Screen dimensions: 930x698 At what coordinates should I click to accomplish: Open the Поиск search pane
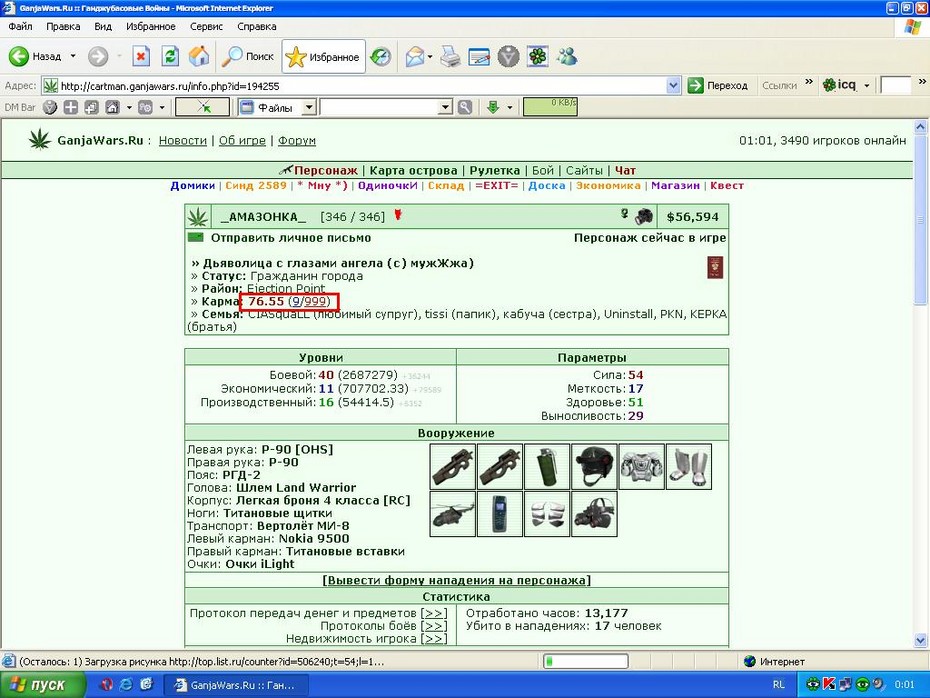pos(248,56)
